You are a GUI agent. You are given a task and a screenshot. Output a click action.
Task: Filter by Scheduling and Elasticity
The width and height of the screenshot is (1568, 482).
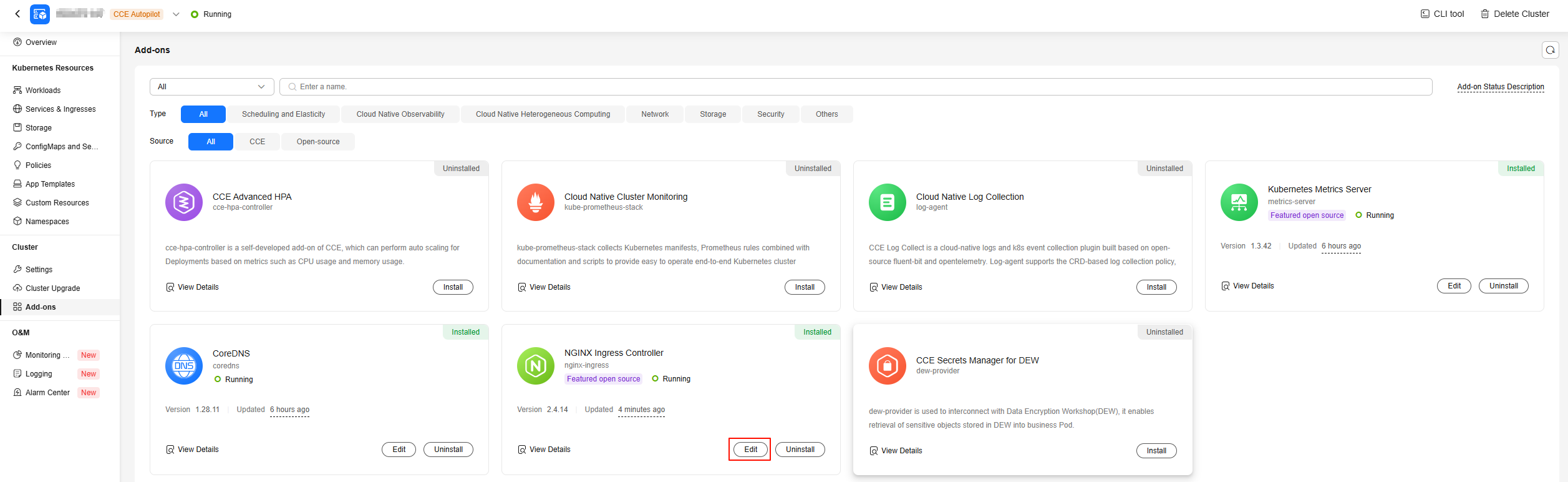(284, 114)
